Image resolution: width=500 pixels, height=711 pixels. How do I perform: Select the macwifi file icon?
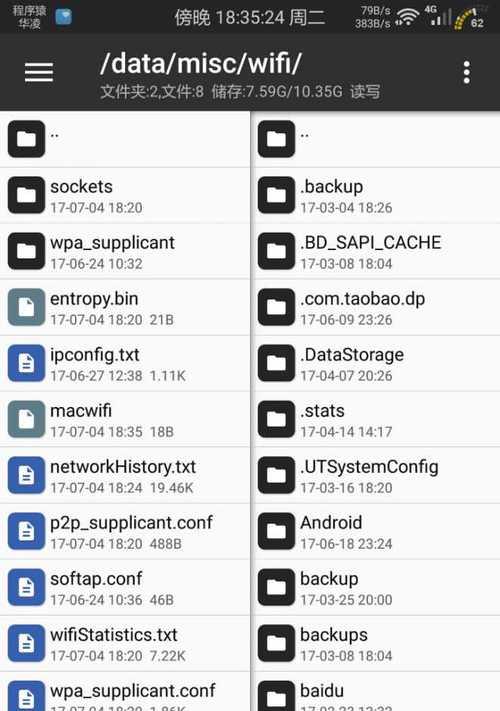coord(26,419)
